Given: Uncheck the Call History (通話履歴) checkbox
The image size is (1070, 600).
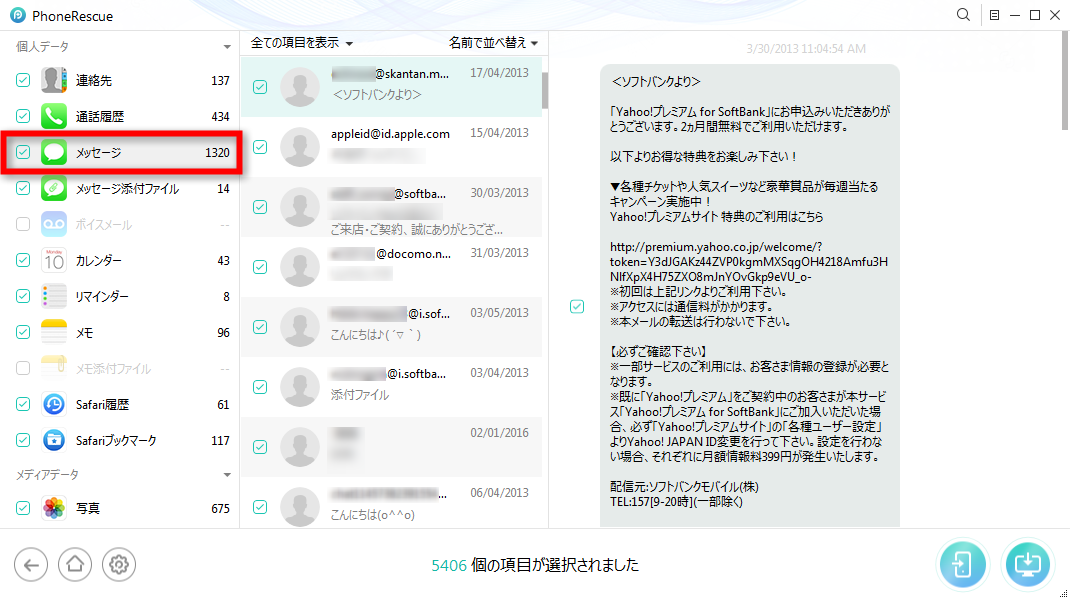Looking at the screenshot, I should [x=23, y=116].
